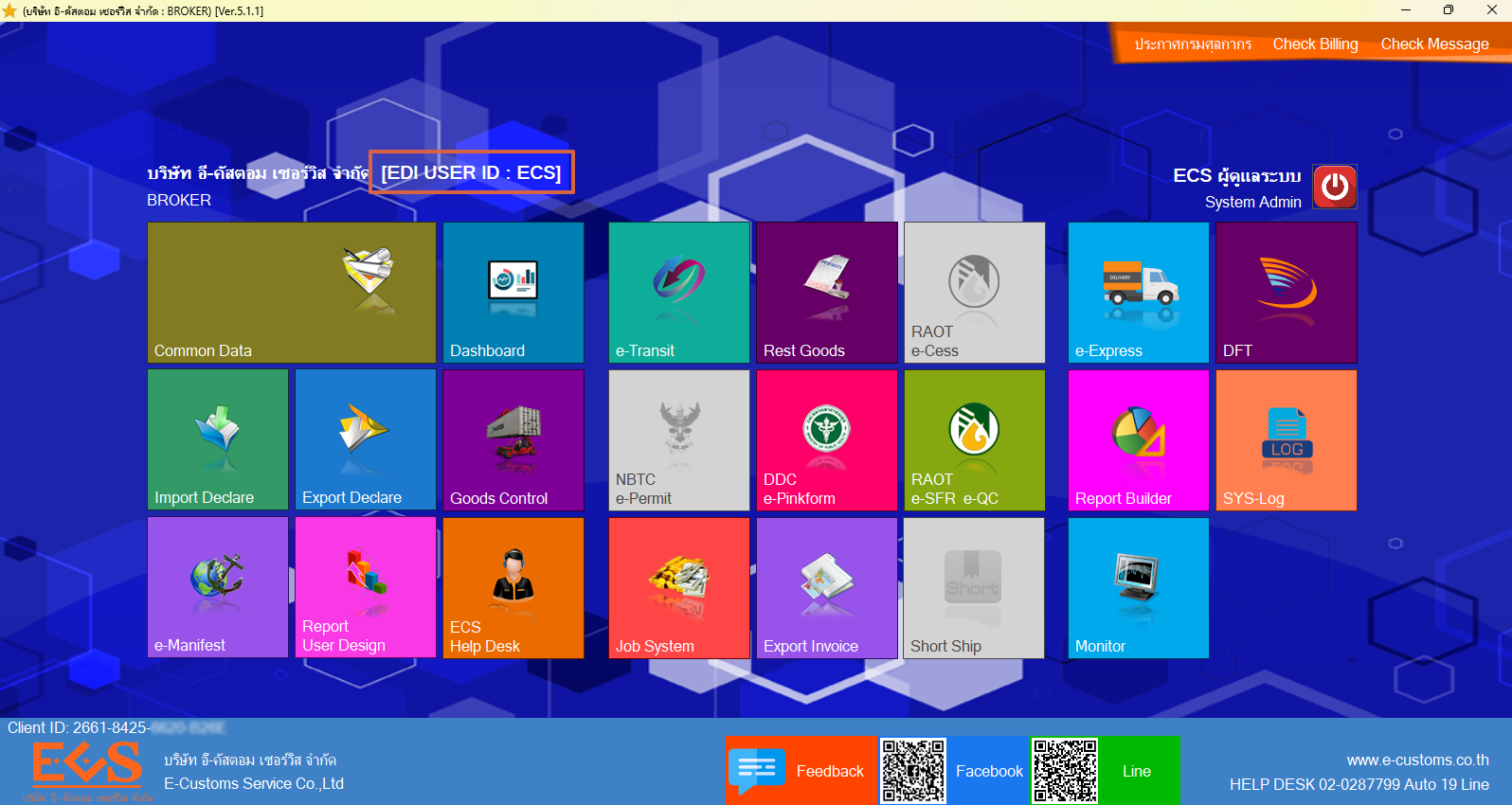Open Check Billing menu item

coord(1315,45)
